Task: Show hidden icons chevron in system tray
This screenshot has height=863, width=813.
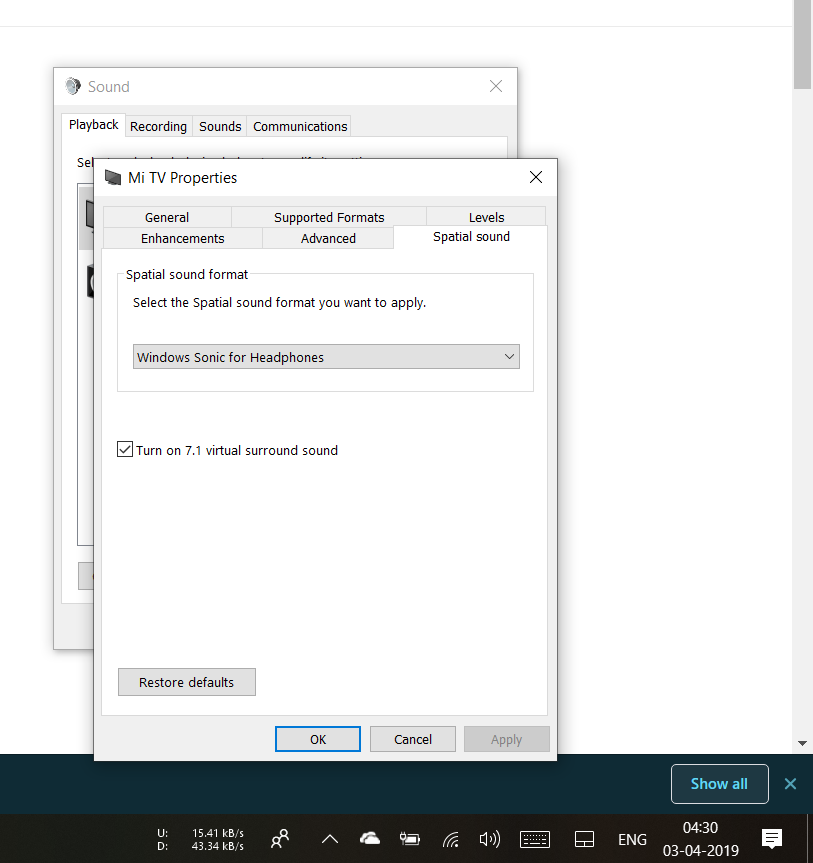Action: coord(330,839)
